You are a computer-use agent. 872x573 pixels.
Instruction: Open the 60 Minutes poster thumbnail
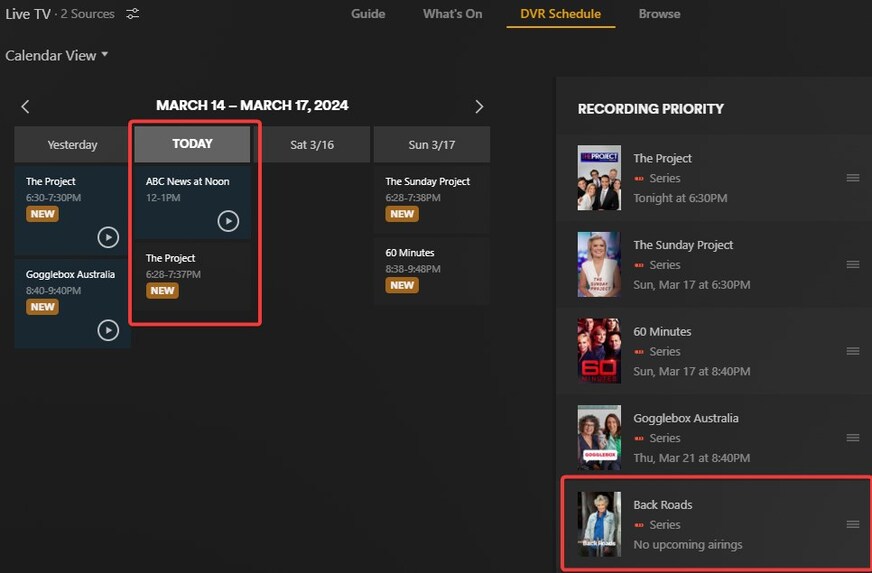599,350
